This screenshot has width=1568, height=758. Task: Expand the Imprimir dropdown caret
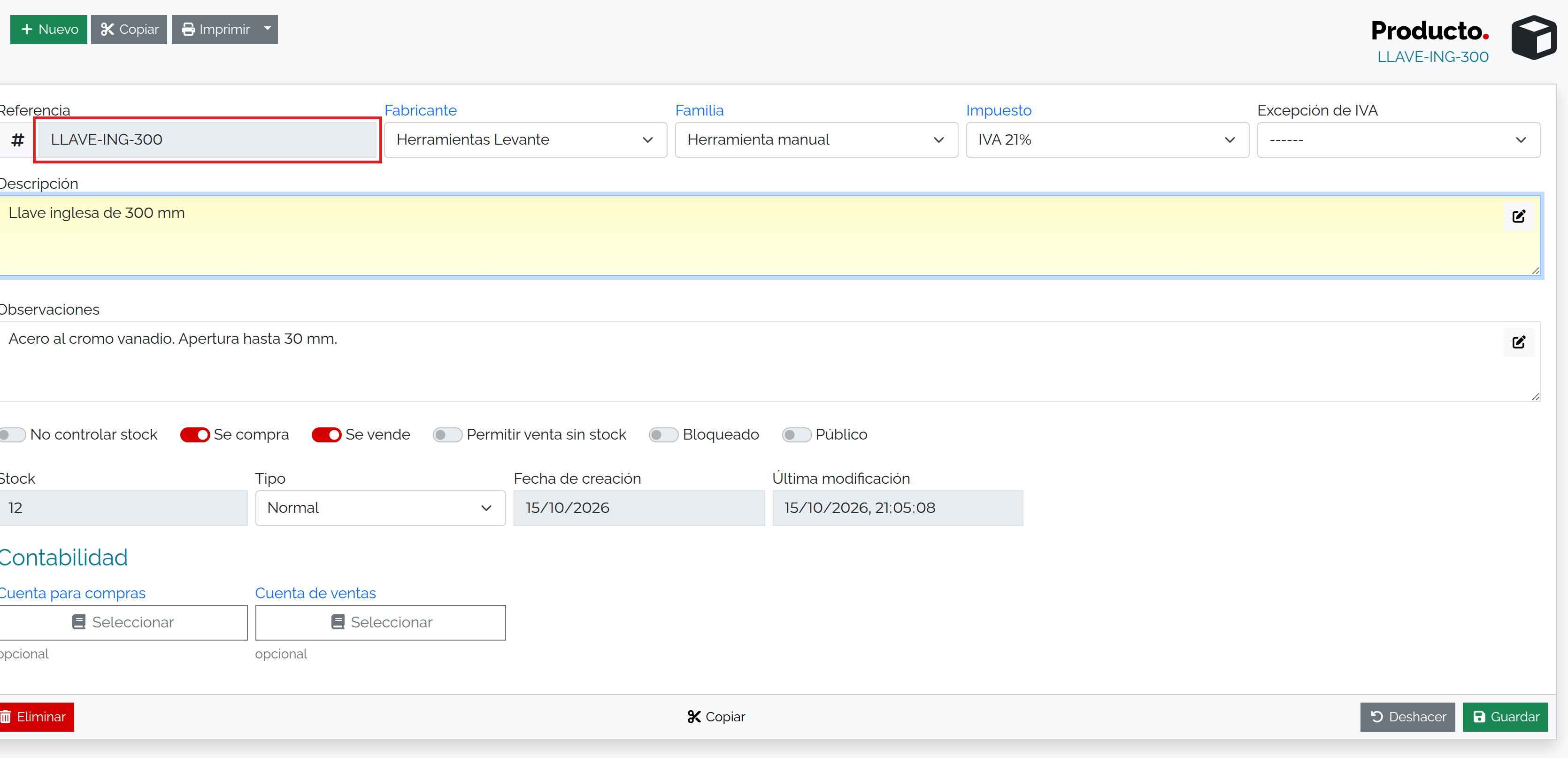pos(268,29)
